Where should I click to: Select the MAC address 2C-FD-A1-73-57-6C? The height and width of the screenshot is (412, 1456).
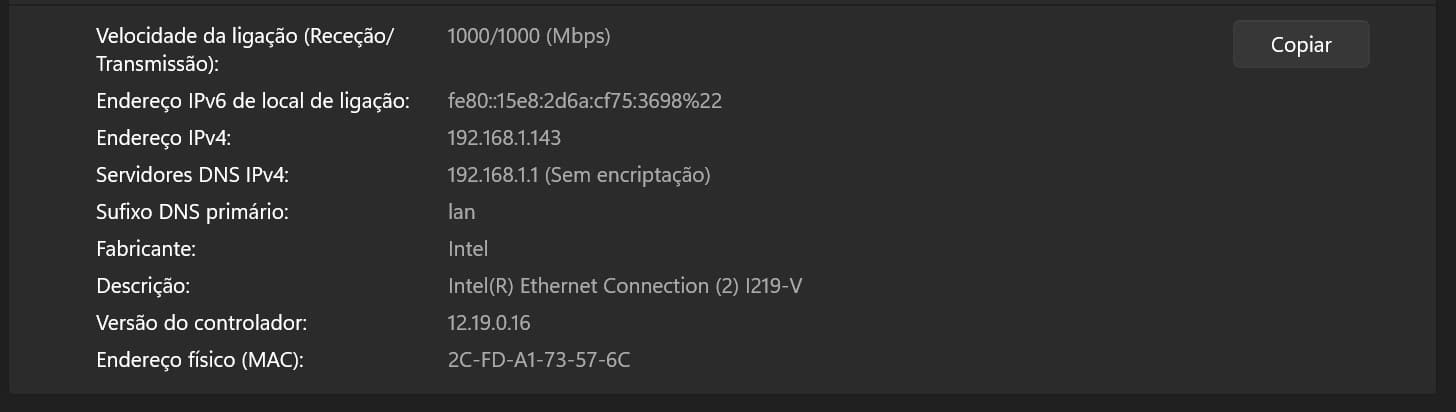539,360
